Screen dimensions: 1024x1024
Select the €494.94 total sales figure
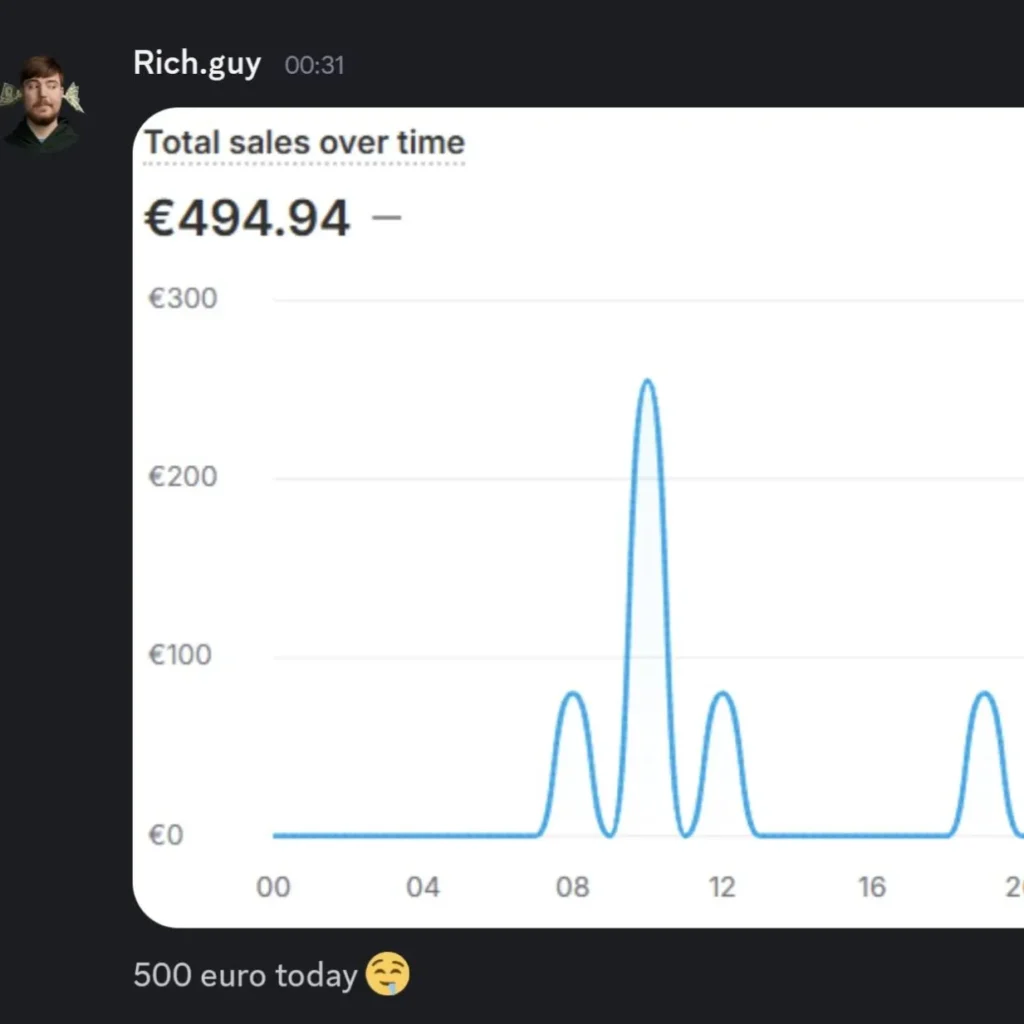(x=247, y=218)
